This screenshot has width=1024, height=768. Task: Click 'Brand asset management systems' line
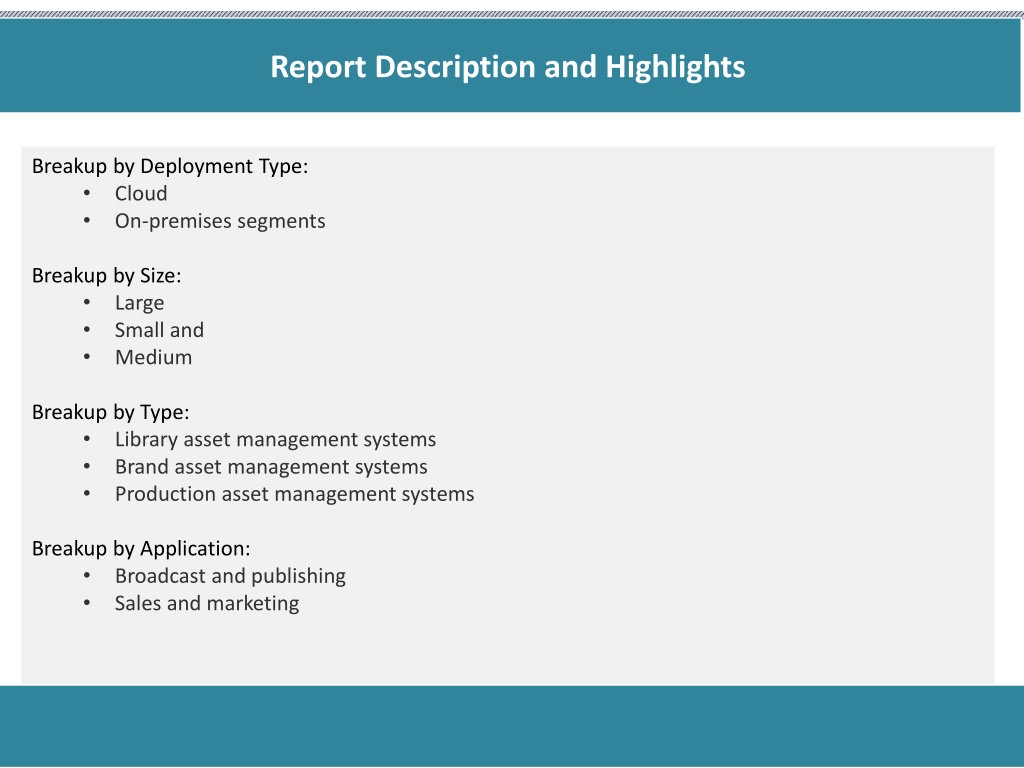click(271, 467)
